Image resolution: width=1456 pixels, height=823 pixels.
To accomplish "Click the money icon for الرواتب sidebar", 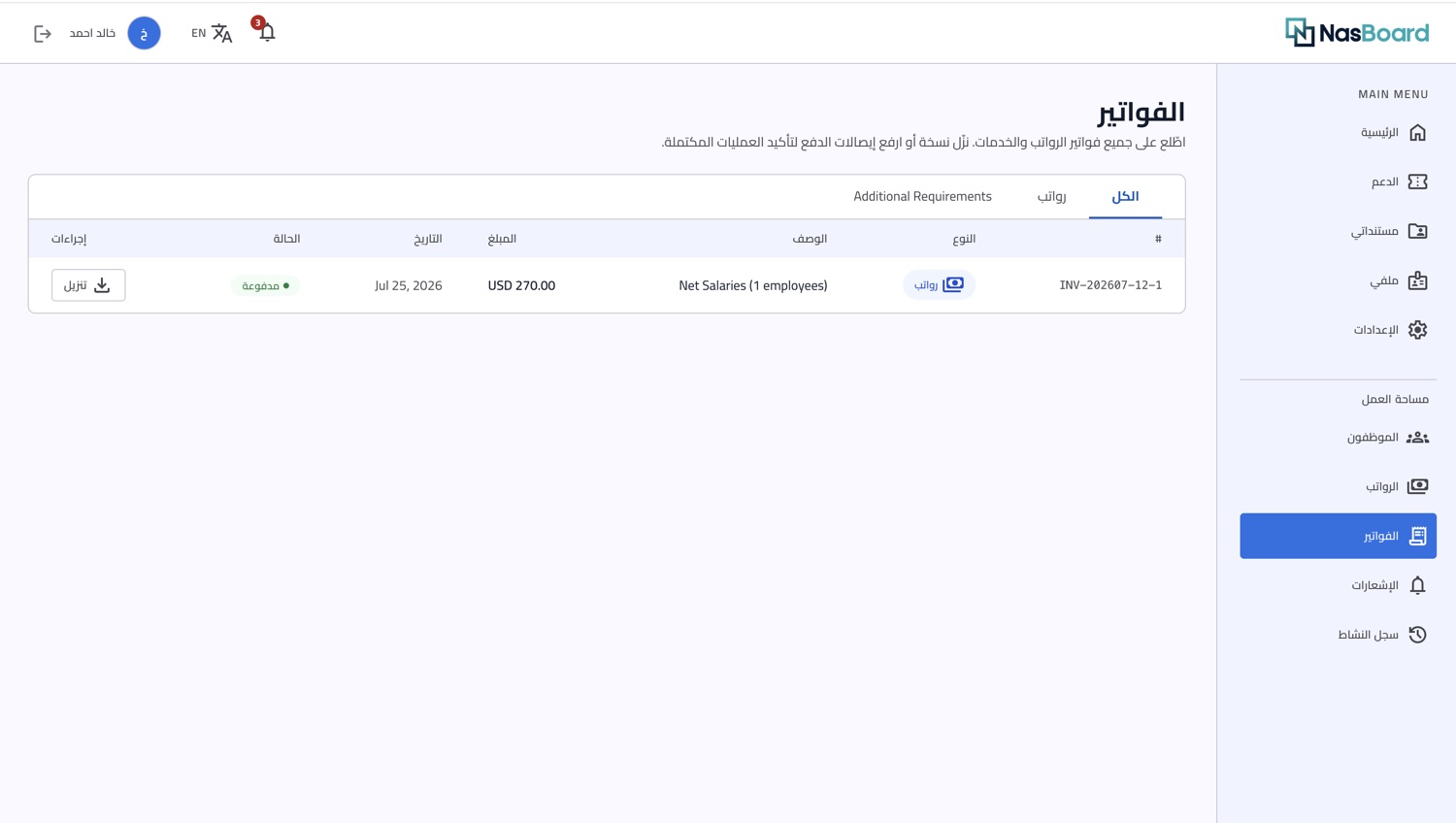I will point(1417,486).
